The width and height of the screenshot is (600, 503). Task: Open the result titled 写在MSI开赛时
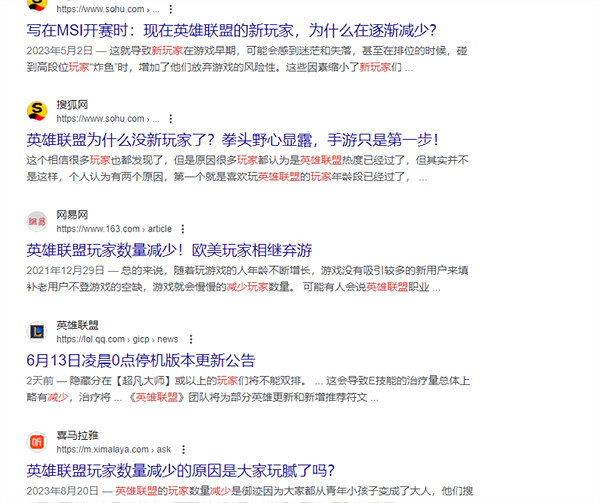coord(232,31)
